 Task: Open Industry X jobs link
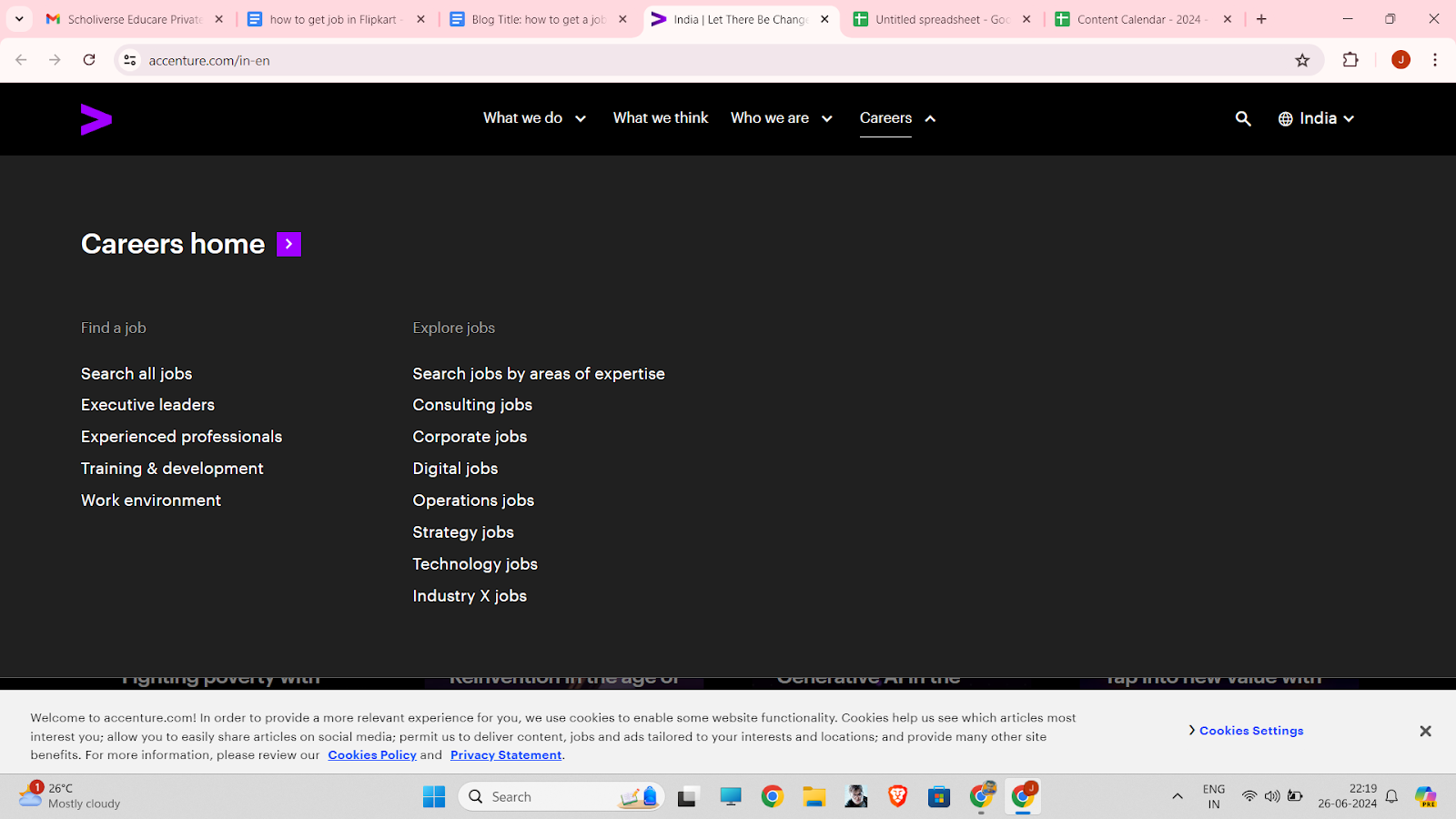pos(470,596)
